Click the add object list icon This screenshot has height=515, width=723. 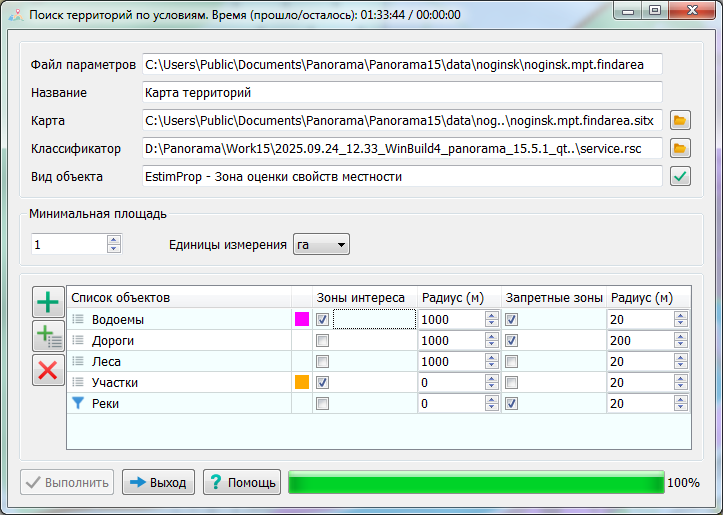point(47,336)
